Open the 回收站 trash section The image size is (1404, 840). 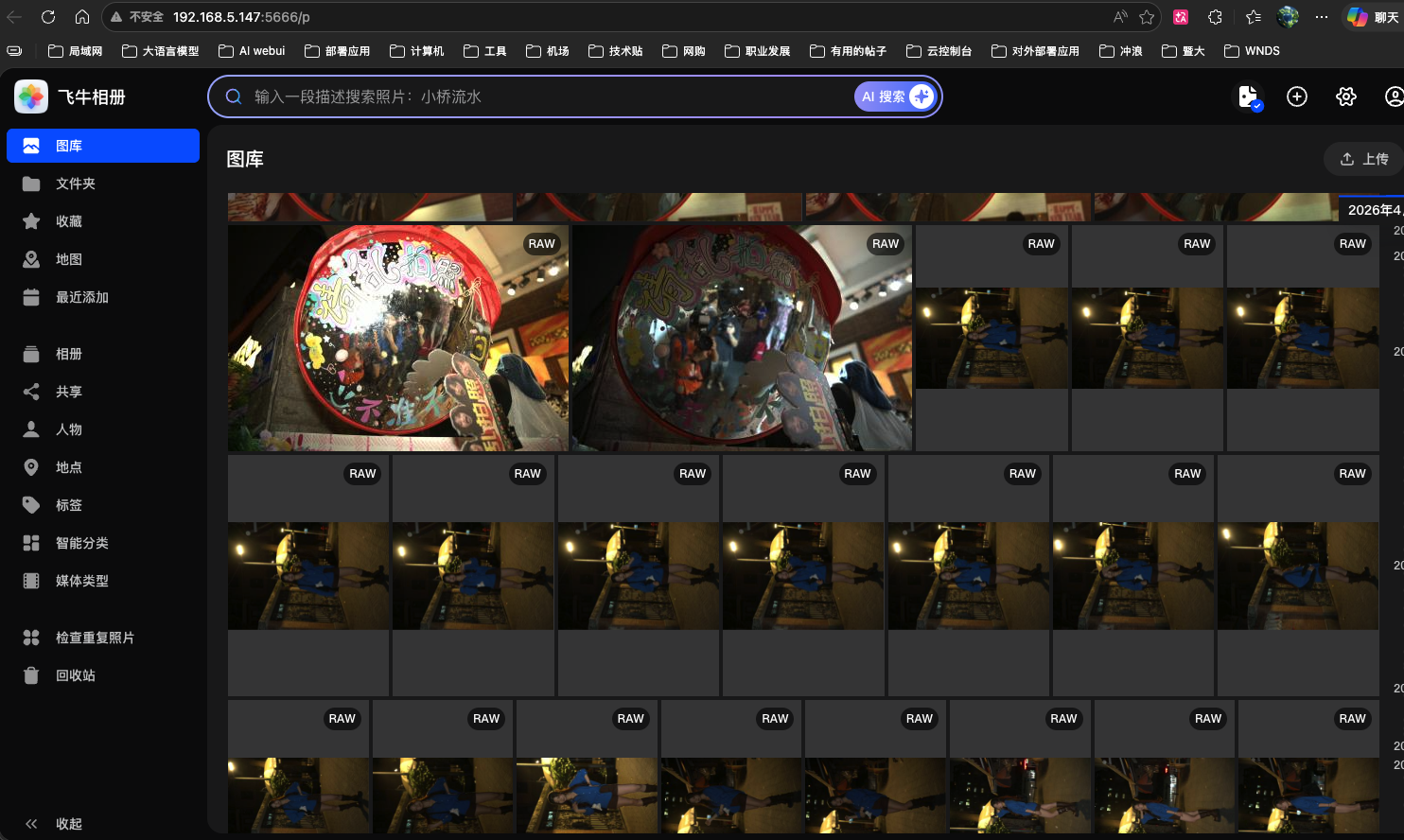tap(76, 675)
